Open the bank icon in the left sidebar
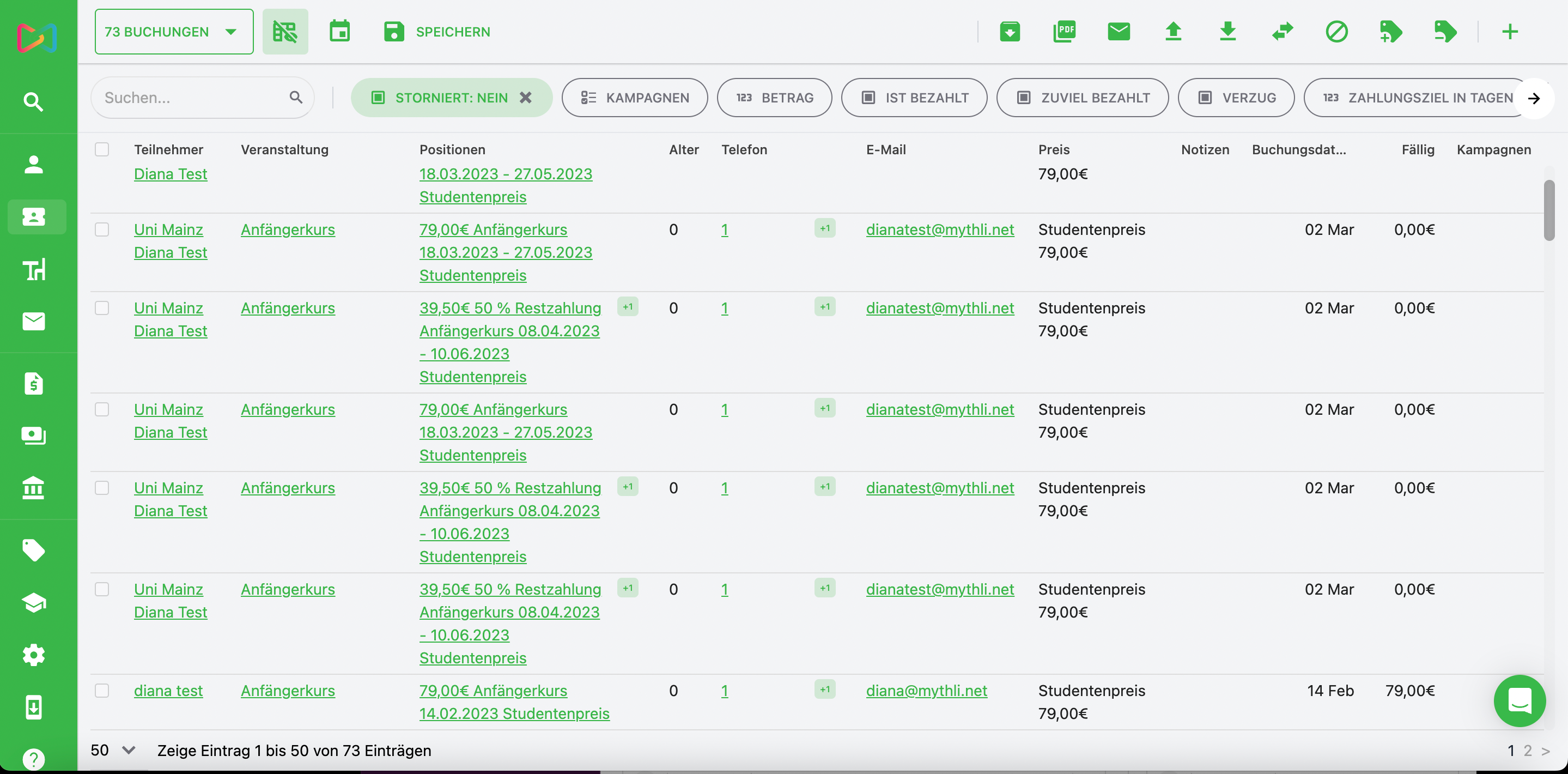The image size is (1568, 774). tap(34, 488)
